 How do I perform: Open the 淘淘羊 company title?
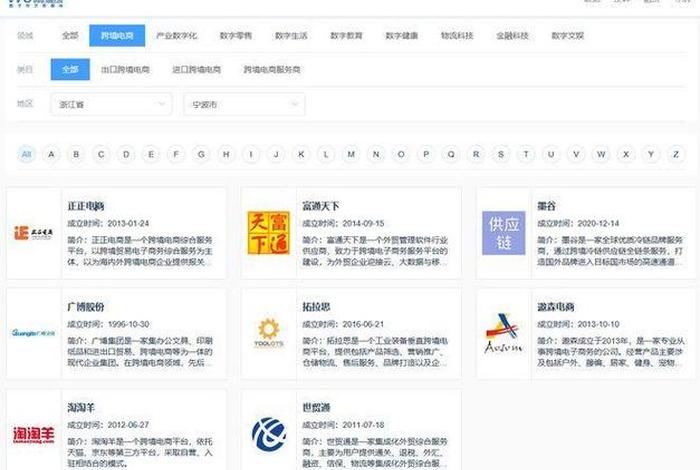[x=81, y=408]
